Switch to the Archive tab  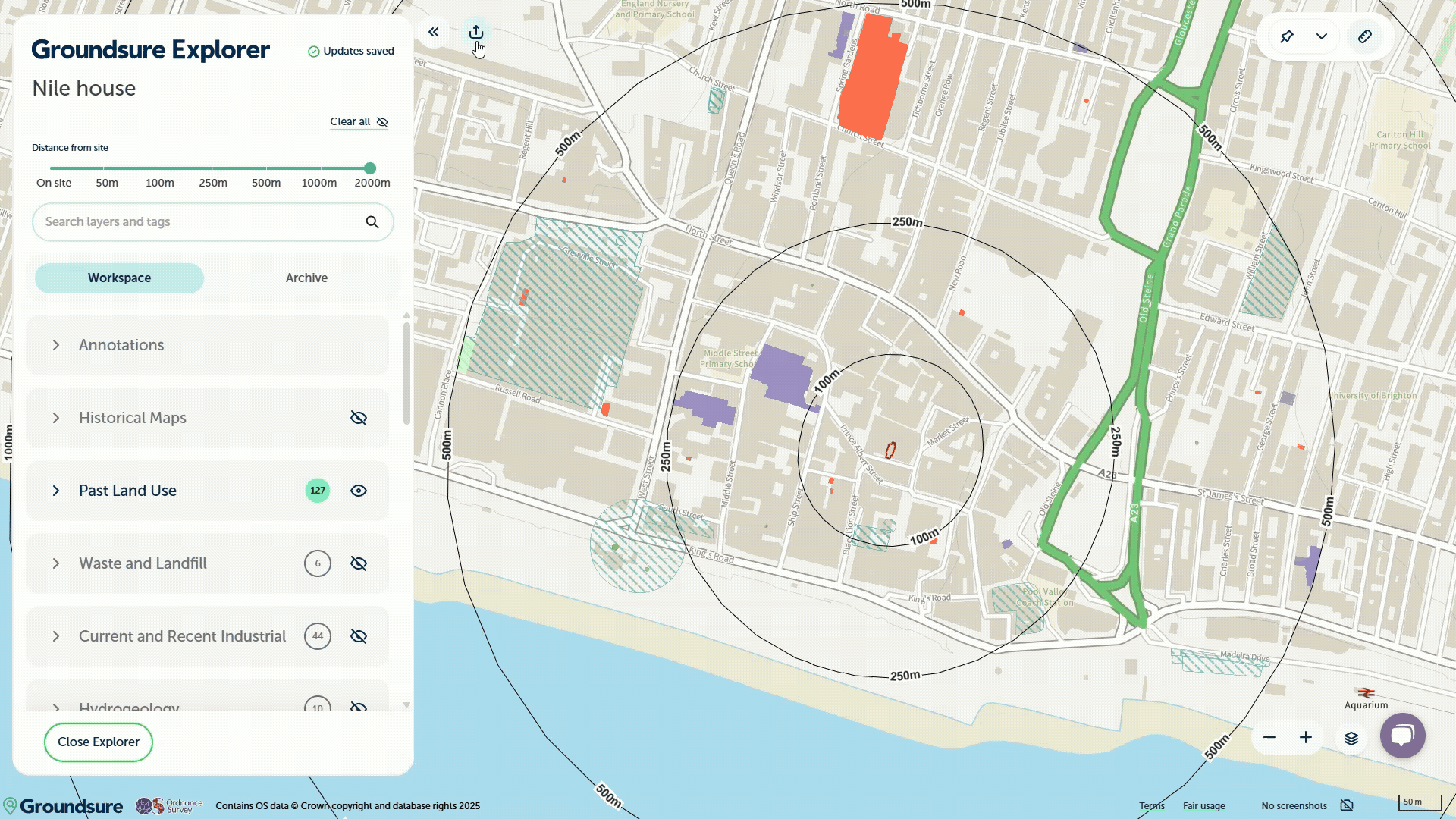pos(306,278)
